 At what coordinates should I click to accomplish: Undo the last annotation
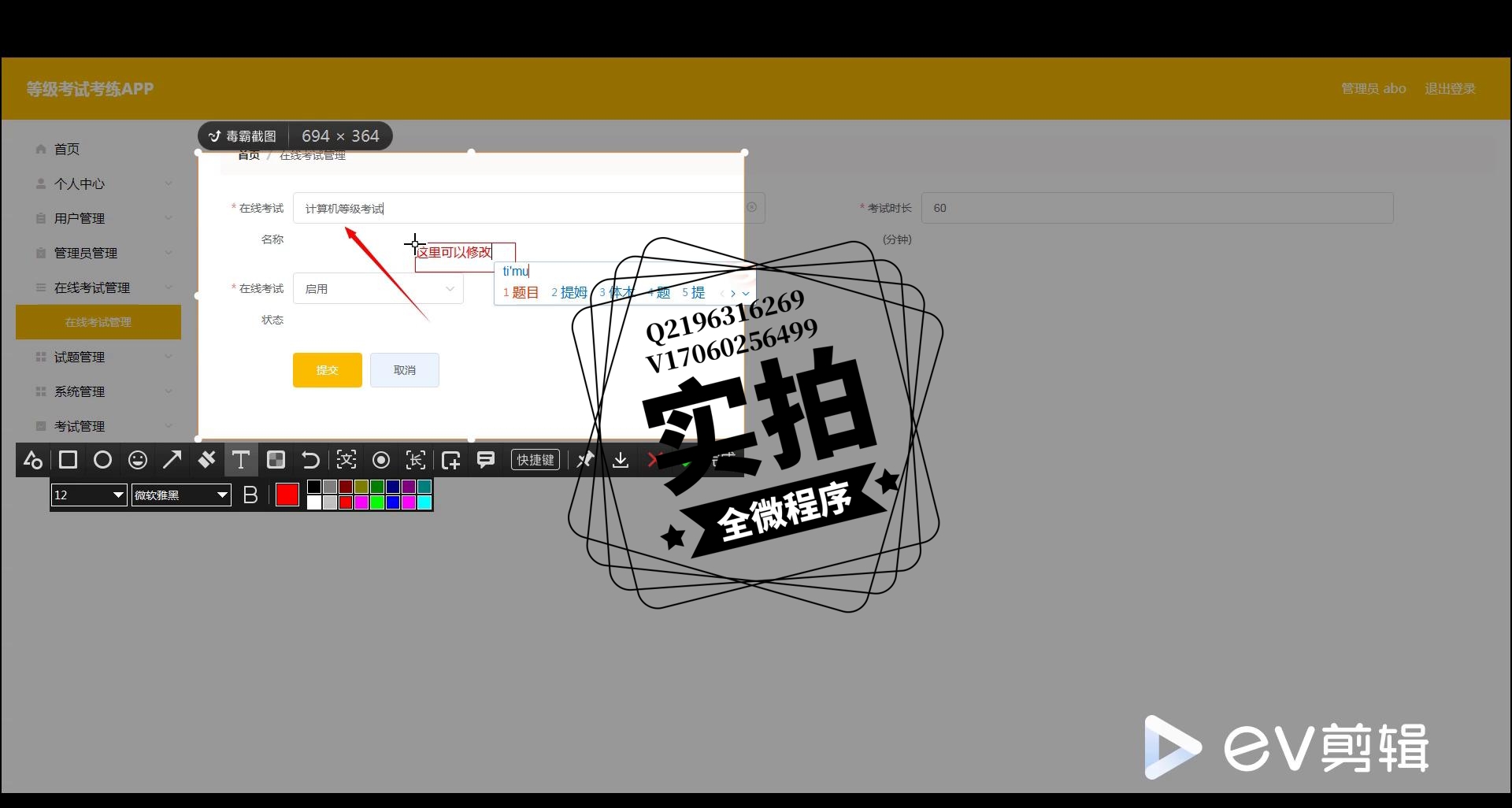(310, 460)
